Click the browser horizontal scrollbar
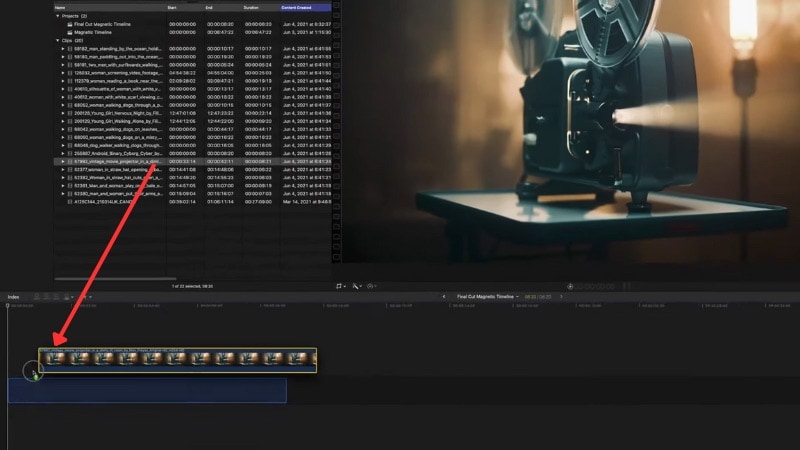800x450 pixels. [115, 279]
